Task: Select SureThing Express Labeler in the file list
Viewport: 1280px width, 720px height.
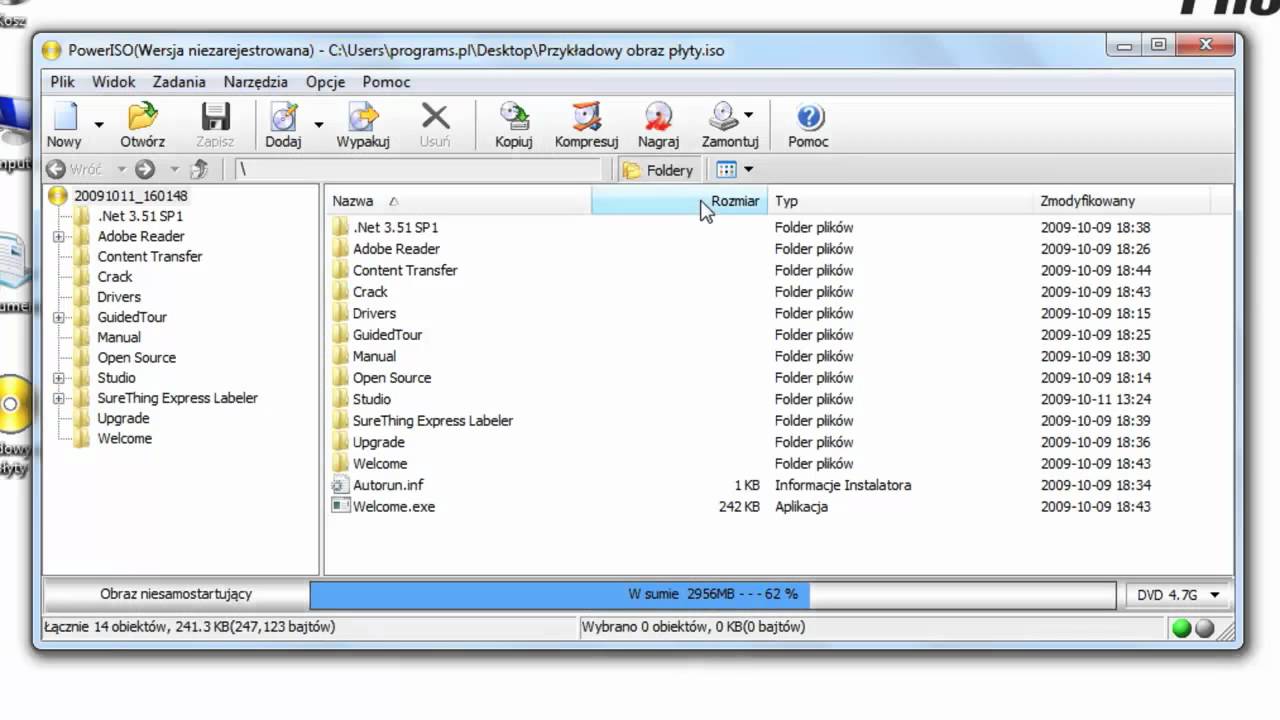Action: [433, 421]
